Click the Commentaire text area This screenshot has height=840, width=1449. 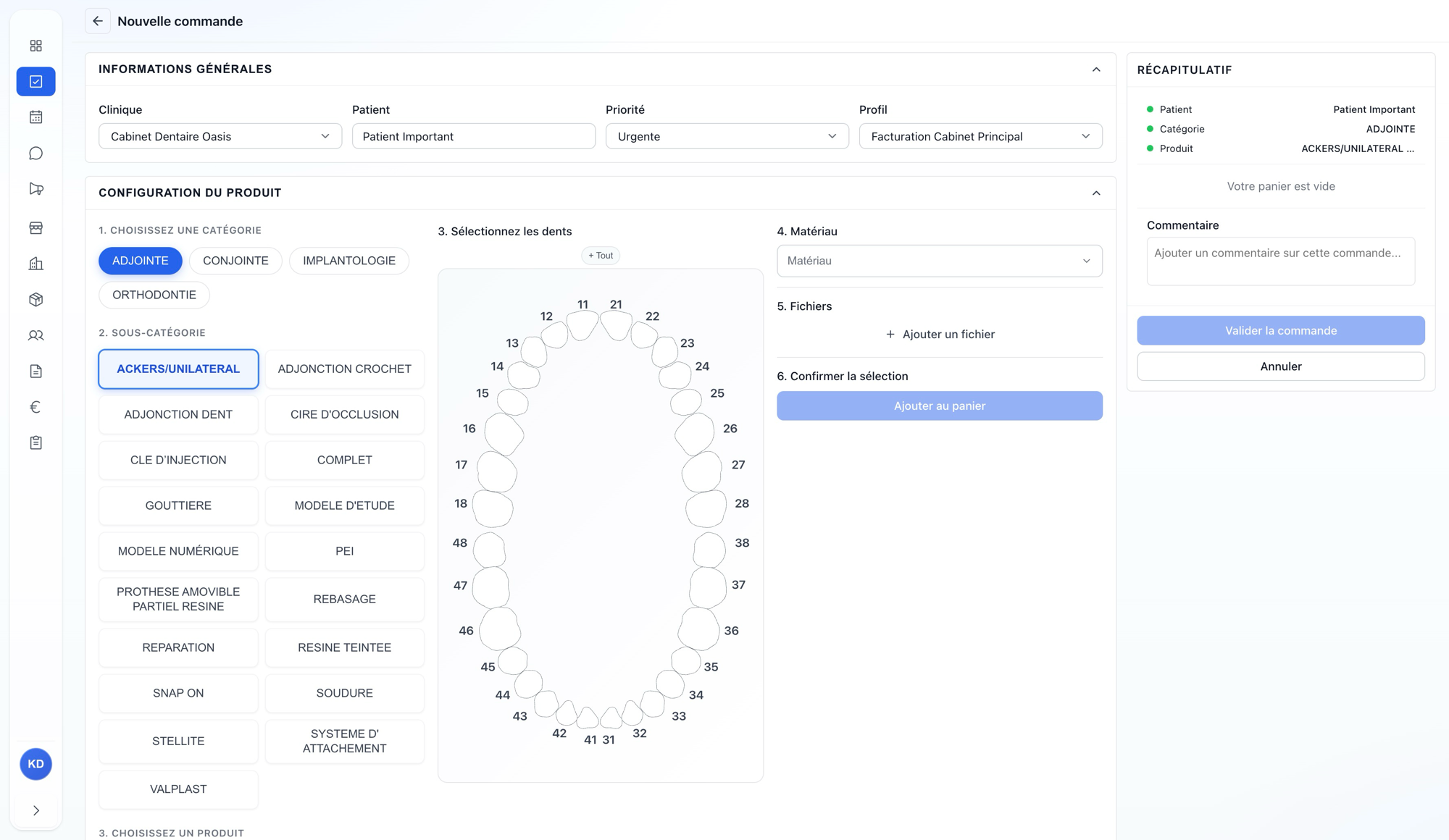[x=1281, y=261]
